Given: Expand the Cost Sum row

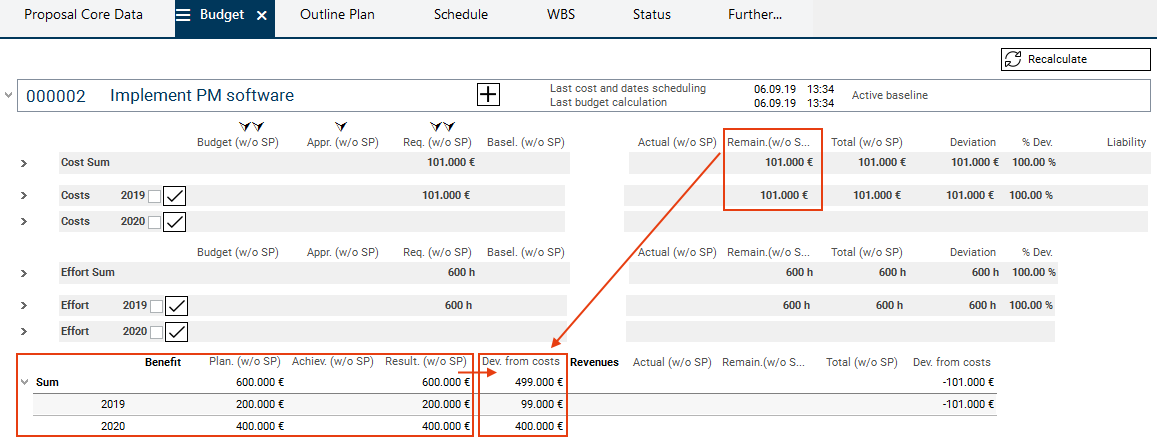Looking at the screenshot, I should click(x=23, y=163).
